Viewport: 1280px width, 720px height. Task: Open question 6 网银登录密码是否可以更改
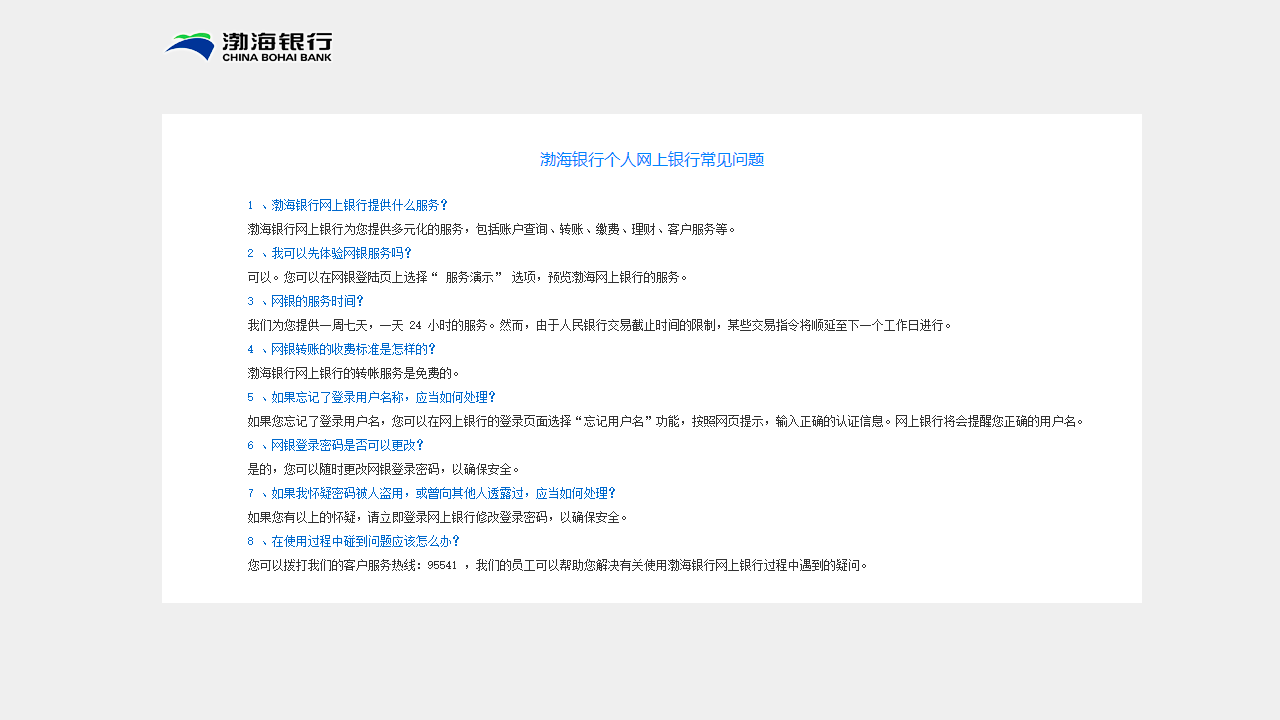pos(342,445)
